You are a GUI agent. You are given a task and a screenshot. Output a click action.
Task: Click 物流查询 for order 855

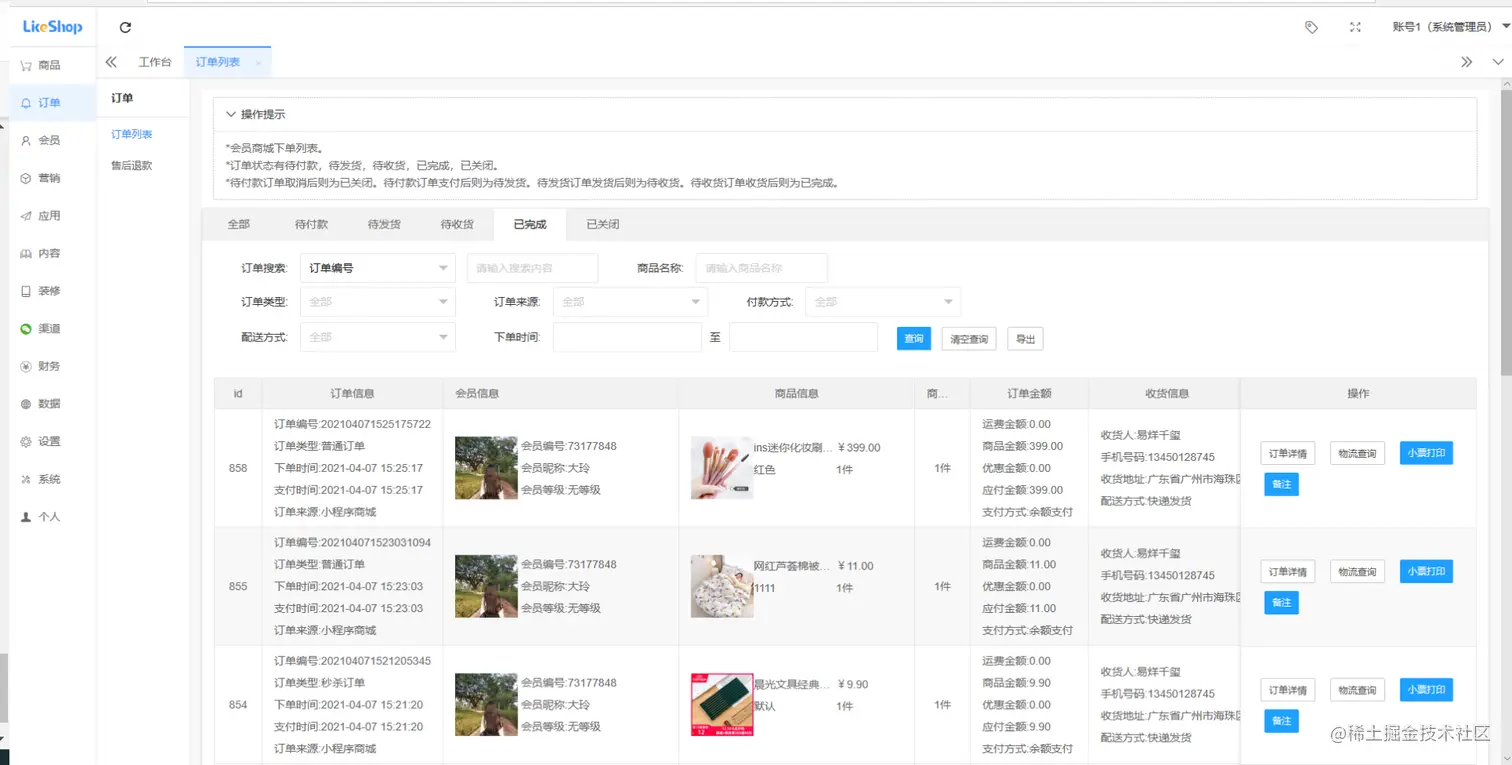(1357, 571)
